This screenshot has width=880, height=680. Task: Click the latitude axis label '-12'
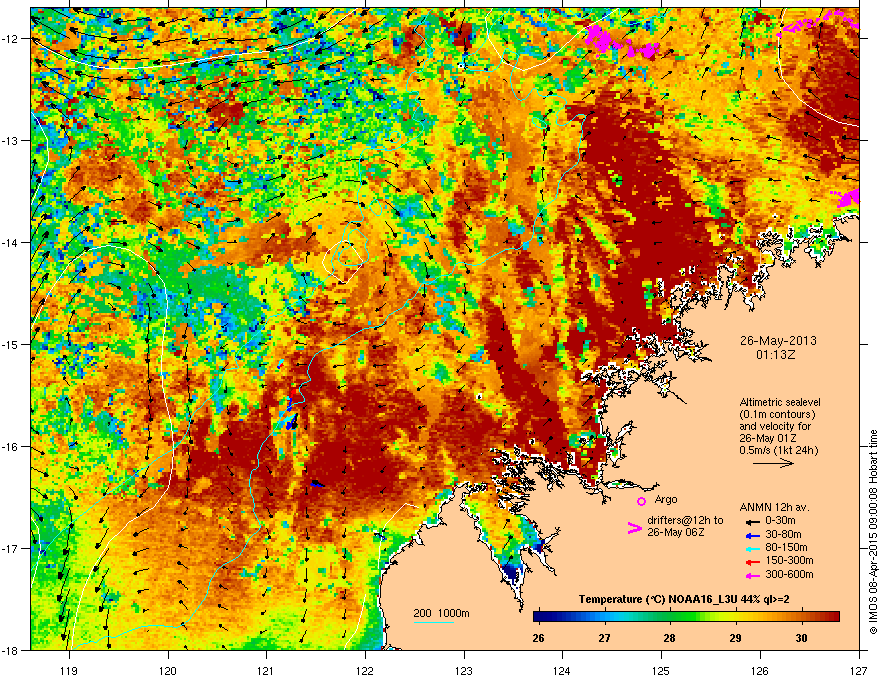[x=10, y=39]
